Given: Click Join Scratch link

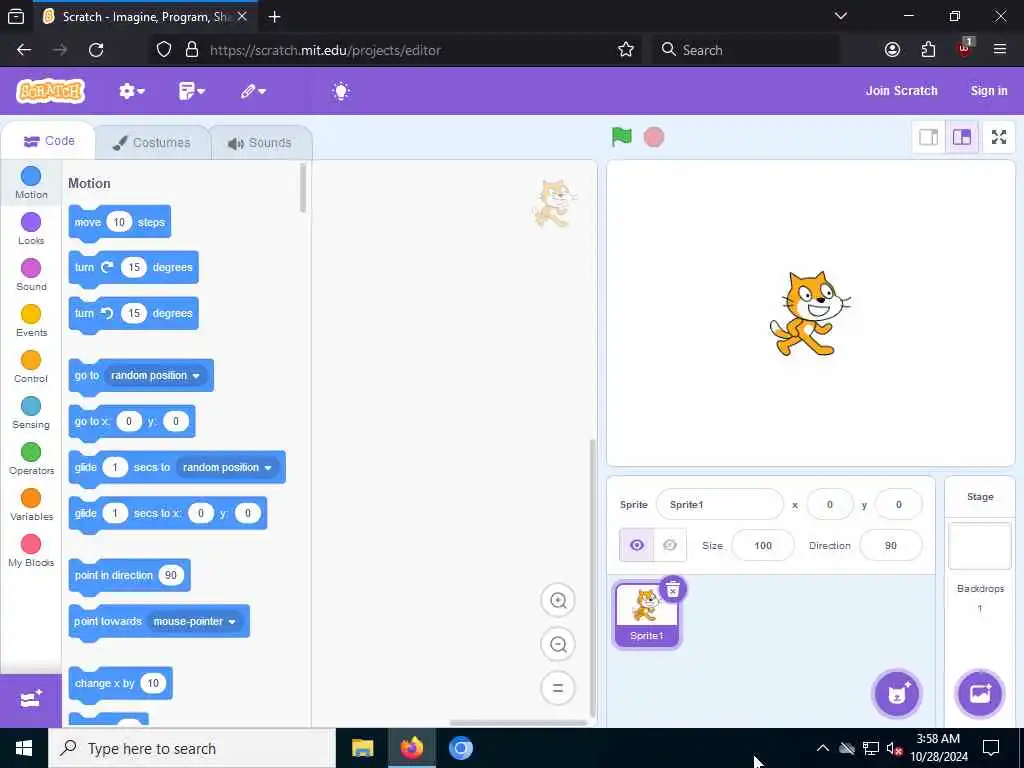Looking at the screenshot, I should click(x=901, y=91).
